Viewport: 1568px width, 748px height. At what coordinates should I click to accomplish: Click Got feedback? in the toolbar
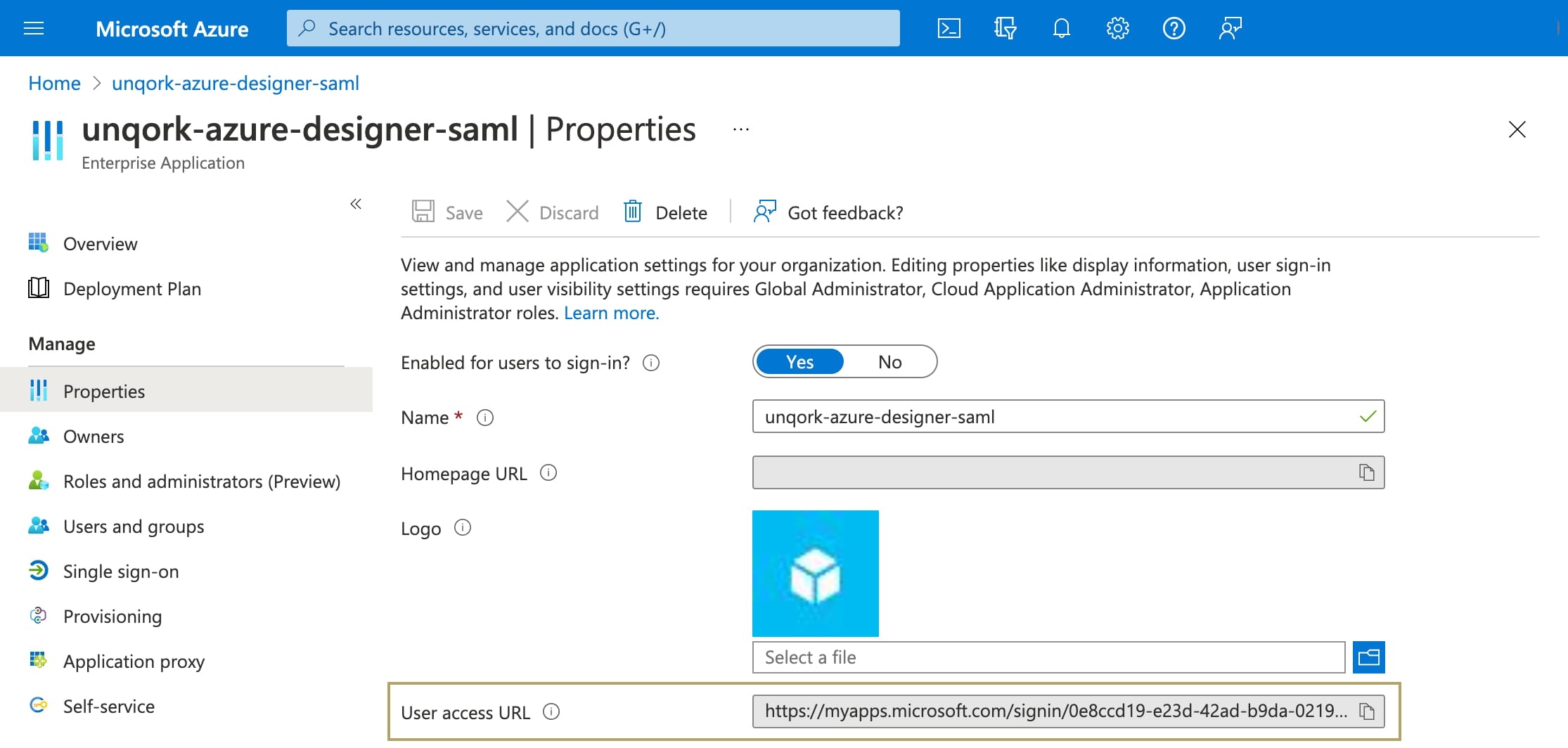tap(828, 212)
